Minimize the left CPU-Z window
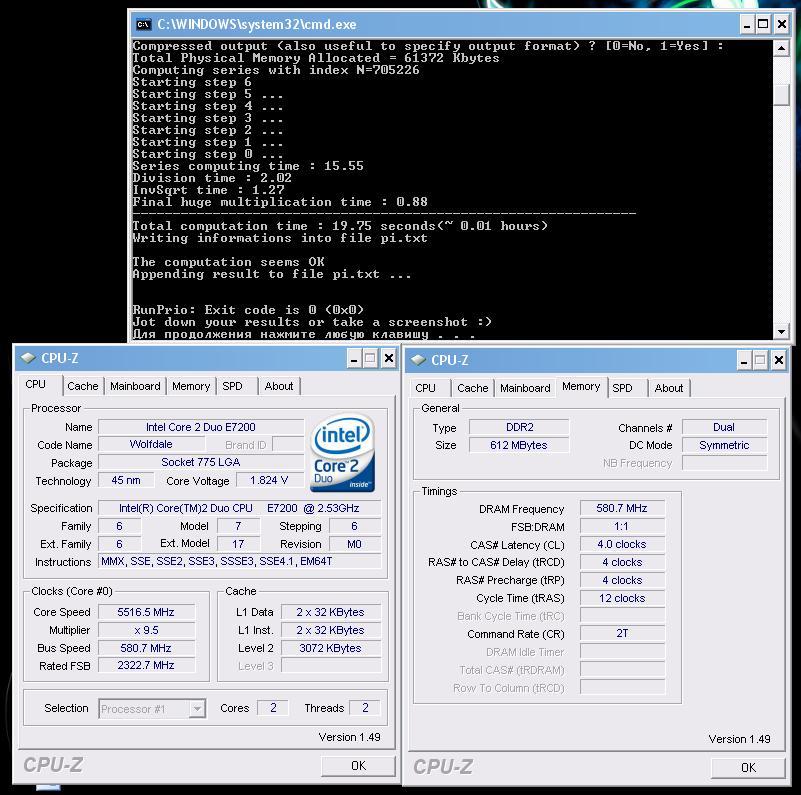 click(x=354, y=359)
